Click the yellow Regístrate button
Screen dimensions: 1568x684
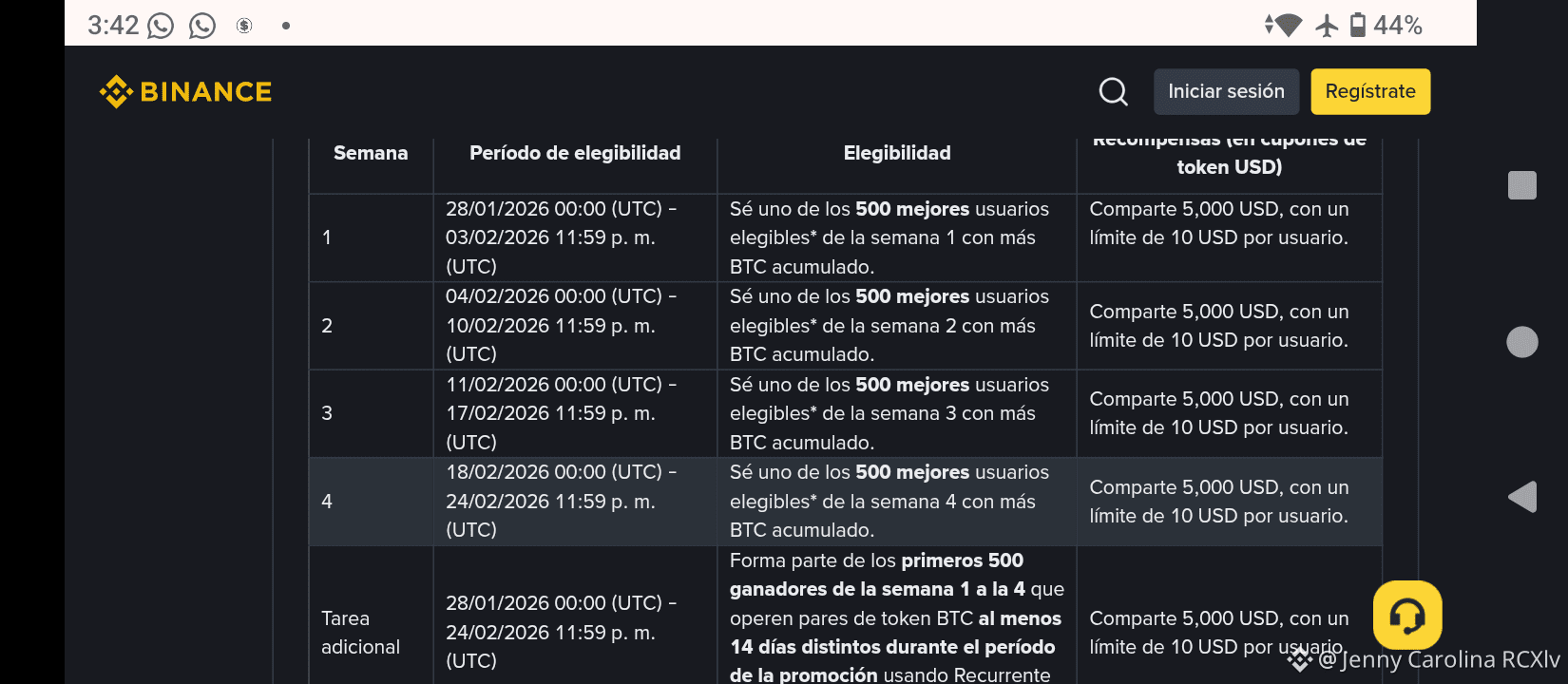tap(1370, 92)
